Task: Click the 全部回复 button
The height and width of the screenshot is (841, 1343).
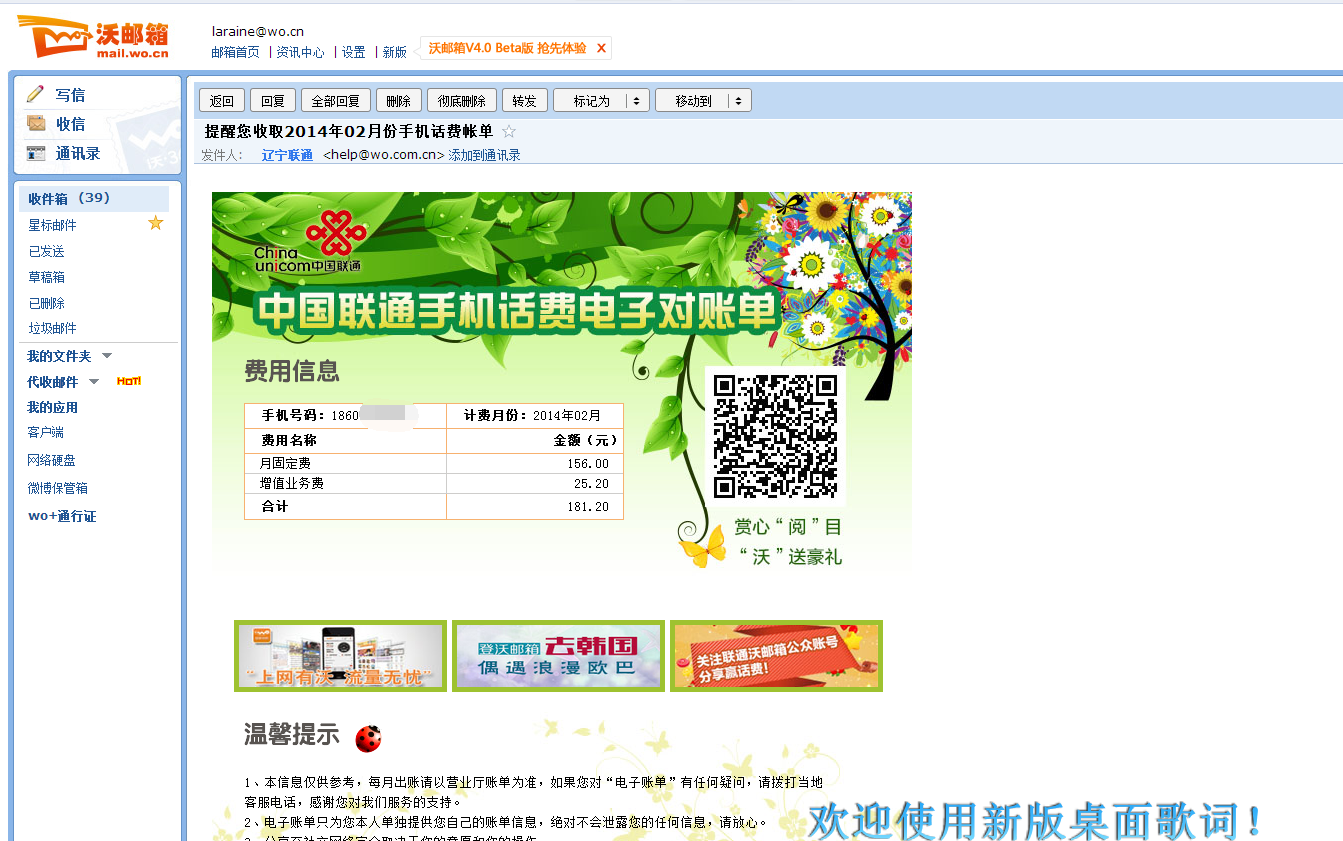Action: tap(336, 101)
